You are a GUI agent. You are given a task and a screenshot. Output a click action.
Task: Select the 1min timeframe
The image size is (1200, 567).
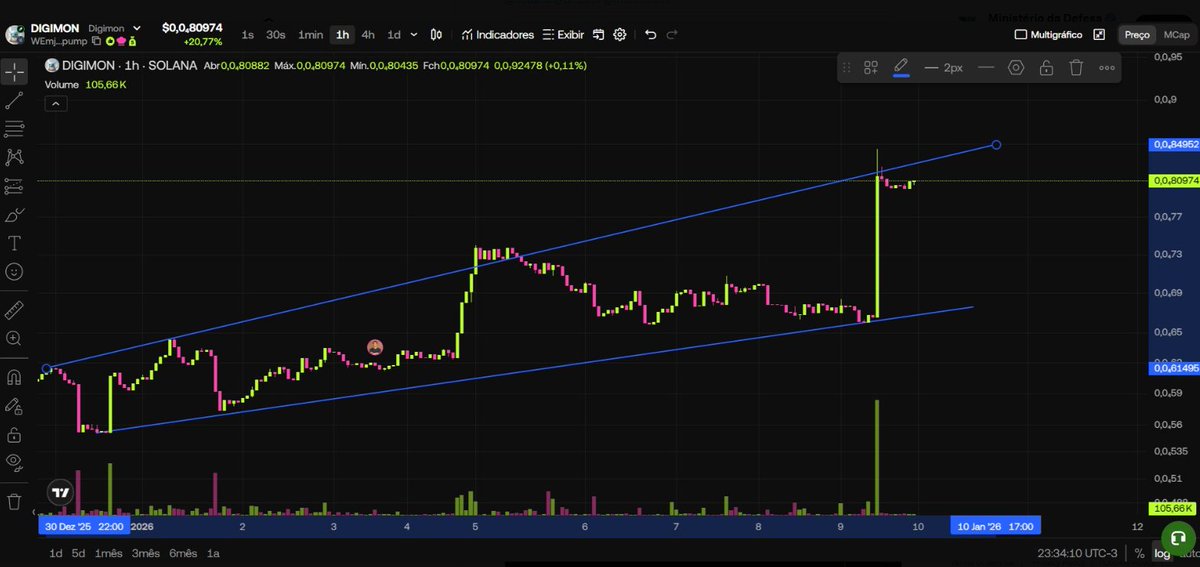(x=310, y=34)
